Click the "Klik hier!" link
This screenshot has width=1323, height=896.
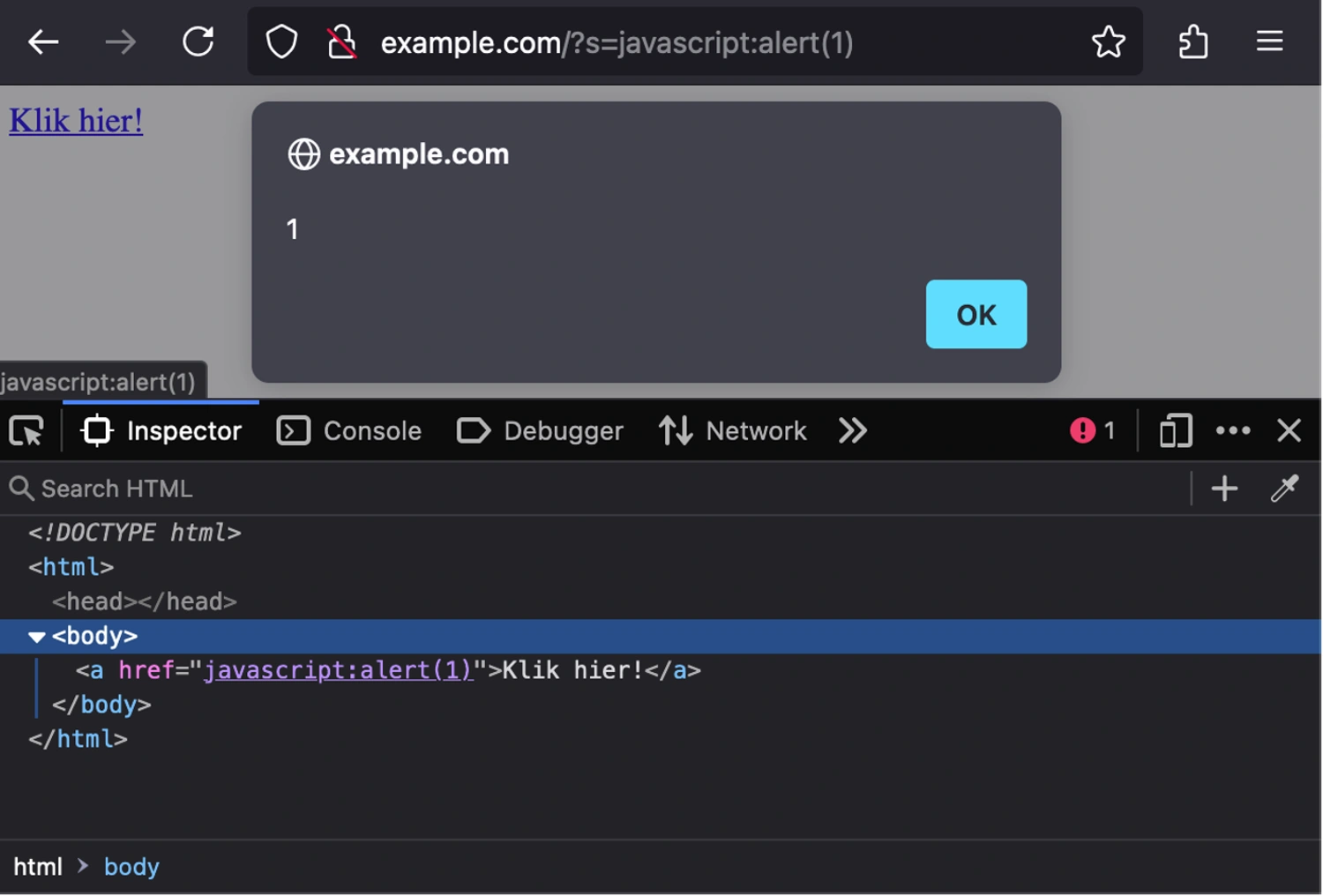pos(76,121)
